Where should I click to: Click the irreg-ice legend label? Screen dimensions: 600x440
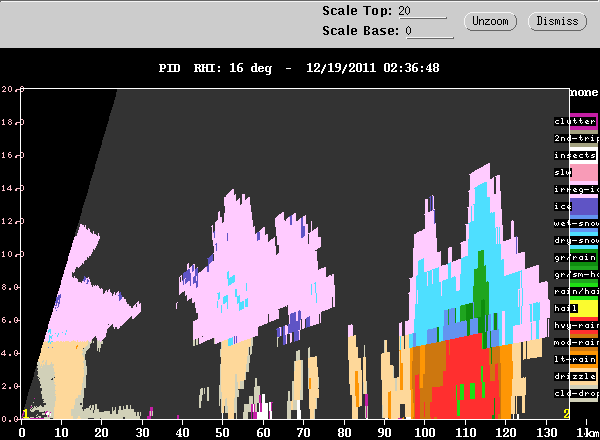coord(576,189)
